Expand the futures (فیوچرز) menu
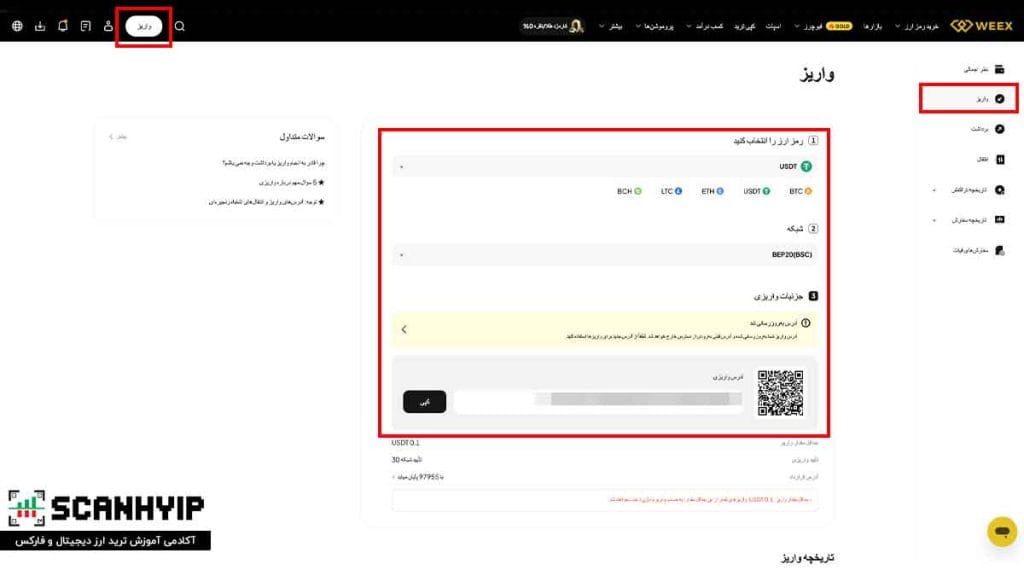The width and height of the screenshot is (1024, 576). (808, 27)
